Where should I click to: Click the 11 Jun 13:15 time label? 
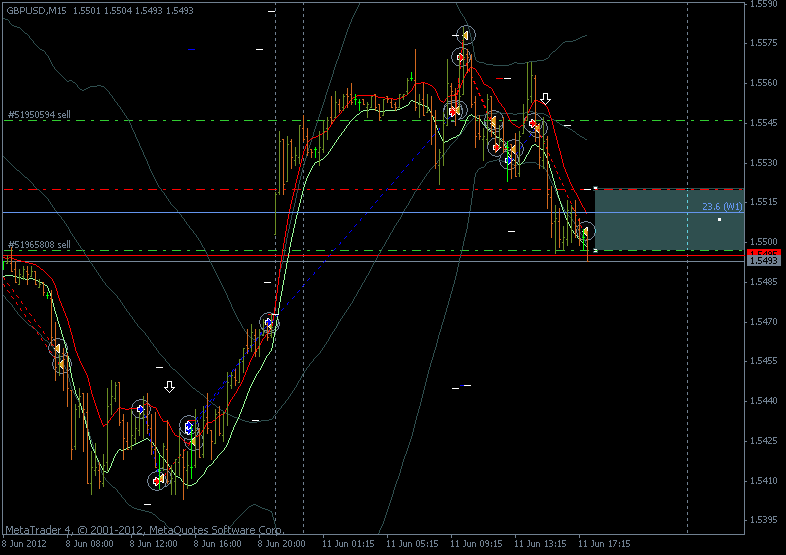click(x=540, y=544)
